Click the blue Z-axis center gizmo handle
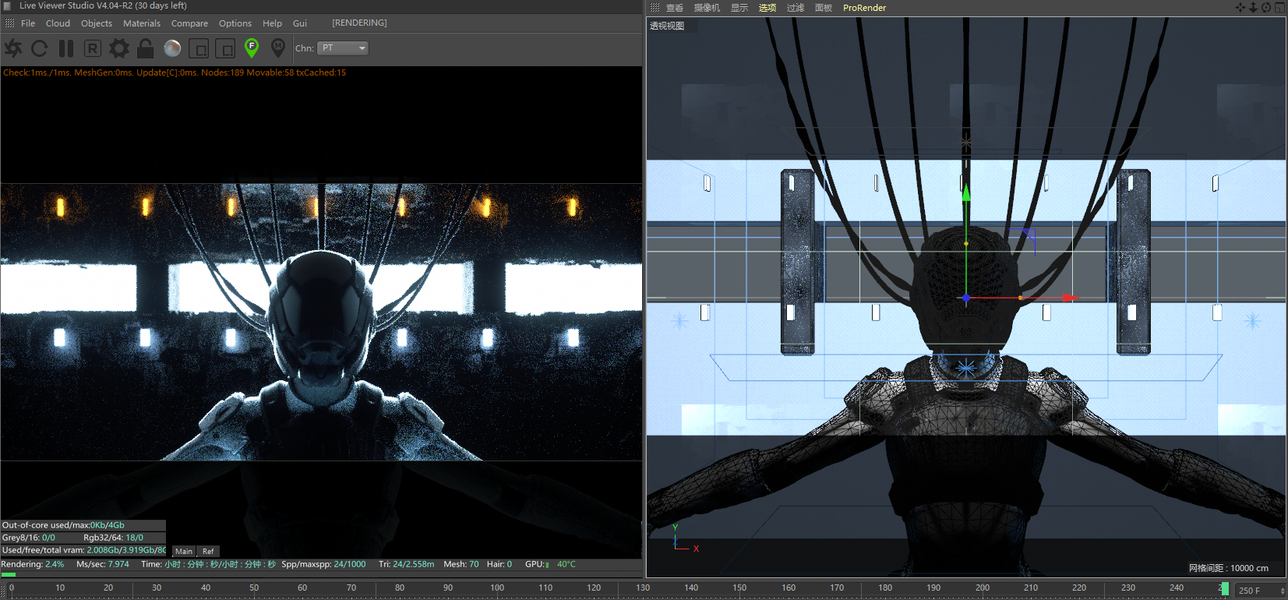 966,297
